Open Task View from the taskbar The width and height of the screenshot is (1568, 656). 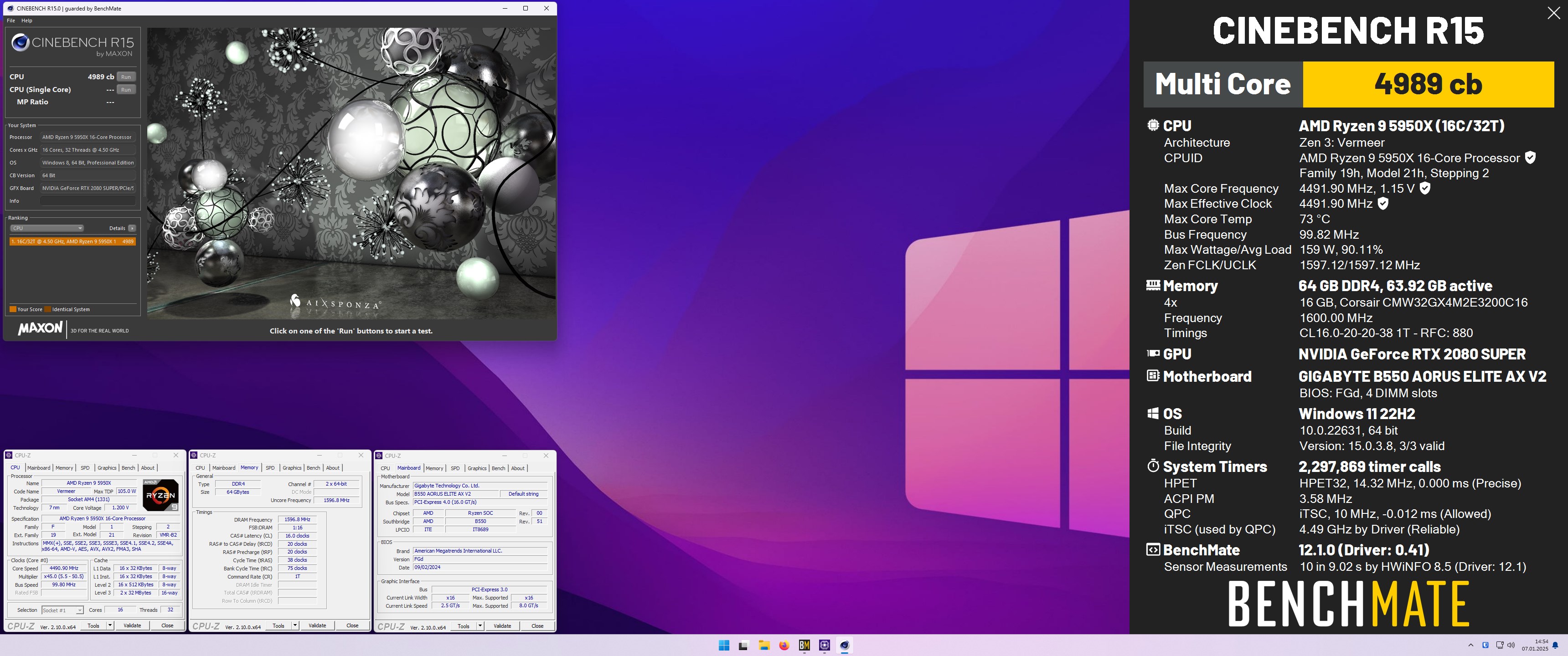coord(743,646)
